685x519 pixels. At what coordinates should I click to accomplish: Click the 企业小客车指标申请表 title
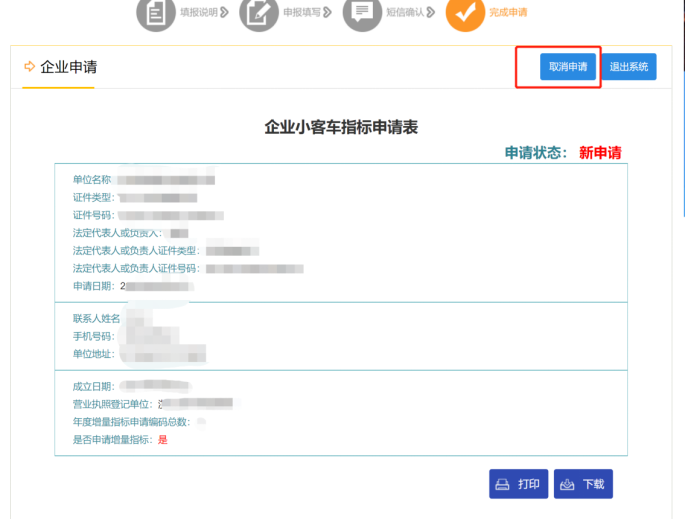coord(341,127)
